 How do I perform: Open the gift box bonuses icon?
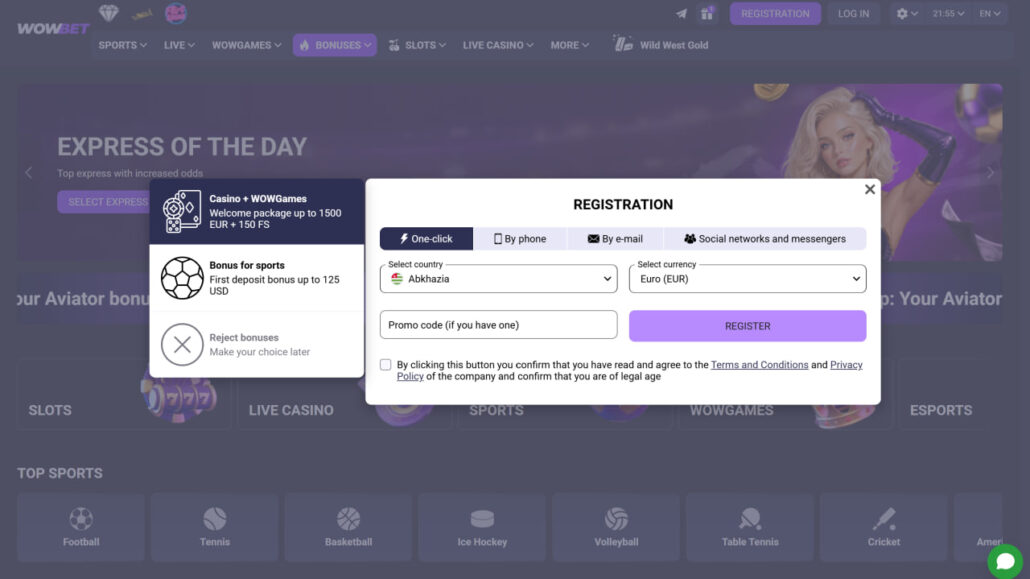[x=707, y=13]
